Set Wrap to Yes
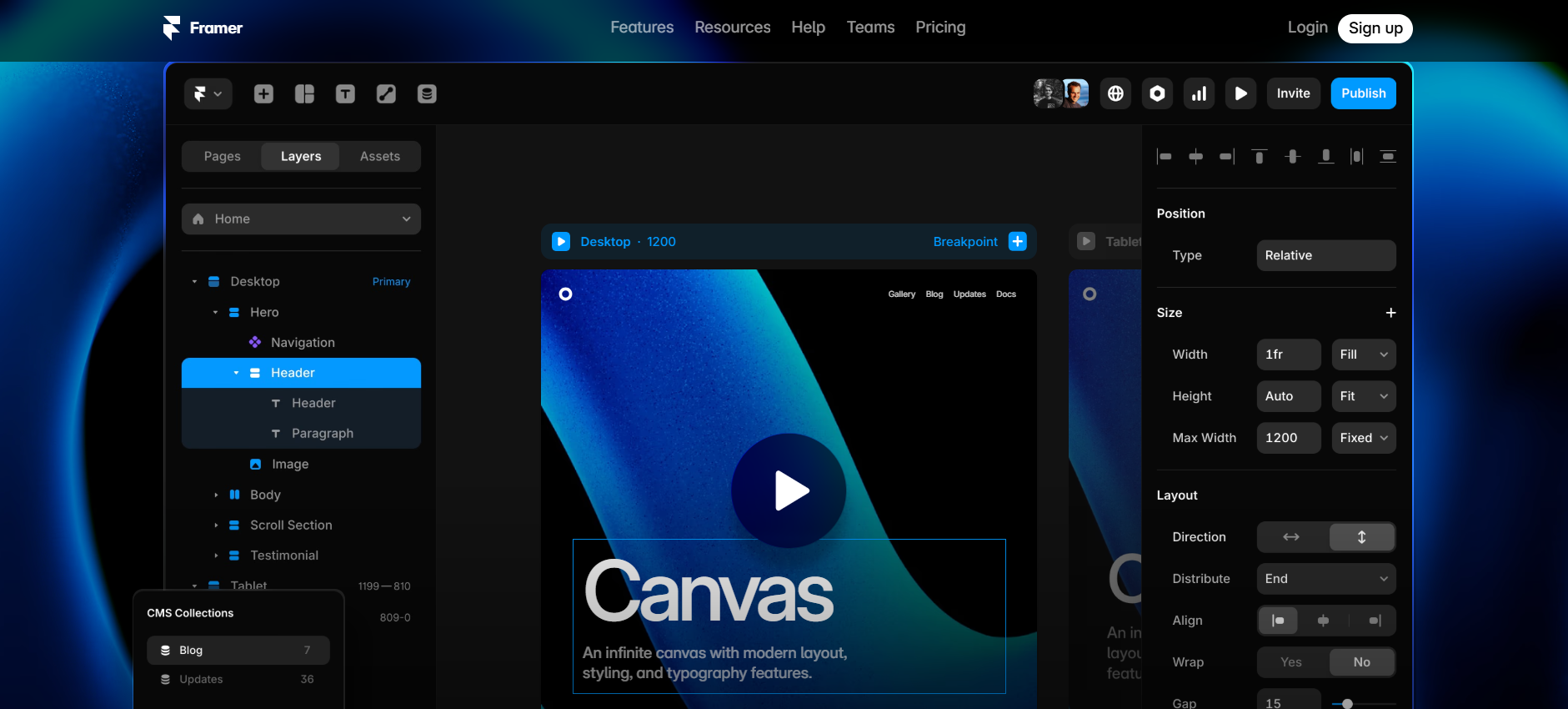Viewport: 1568px width, 709px height. click(x=1291, y=662)
